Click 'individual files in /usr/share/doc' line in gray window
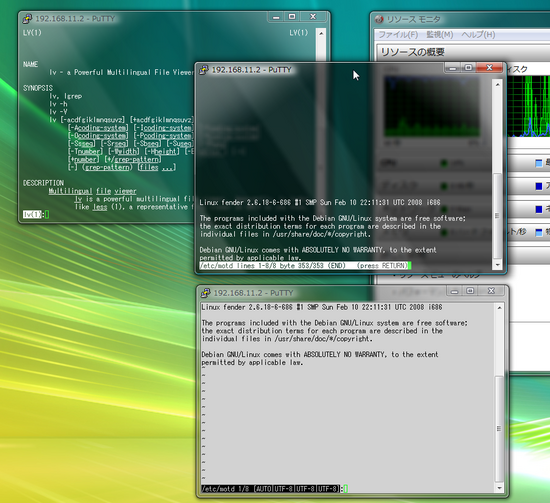 pos(287,339)
